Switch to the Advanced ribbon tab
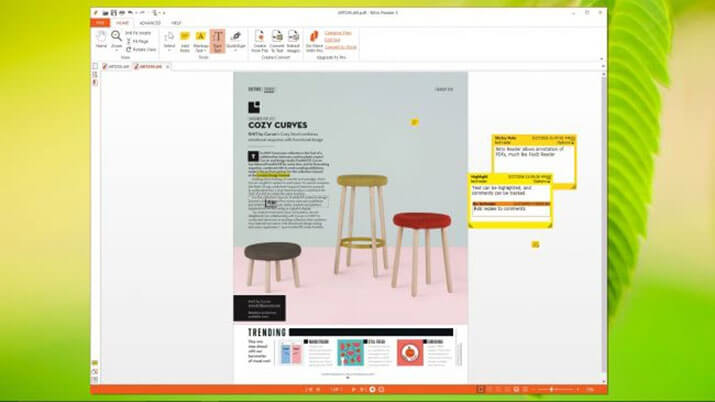The height and width of the screenshot is (402, 715). (x=150, y=23)
